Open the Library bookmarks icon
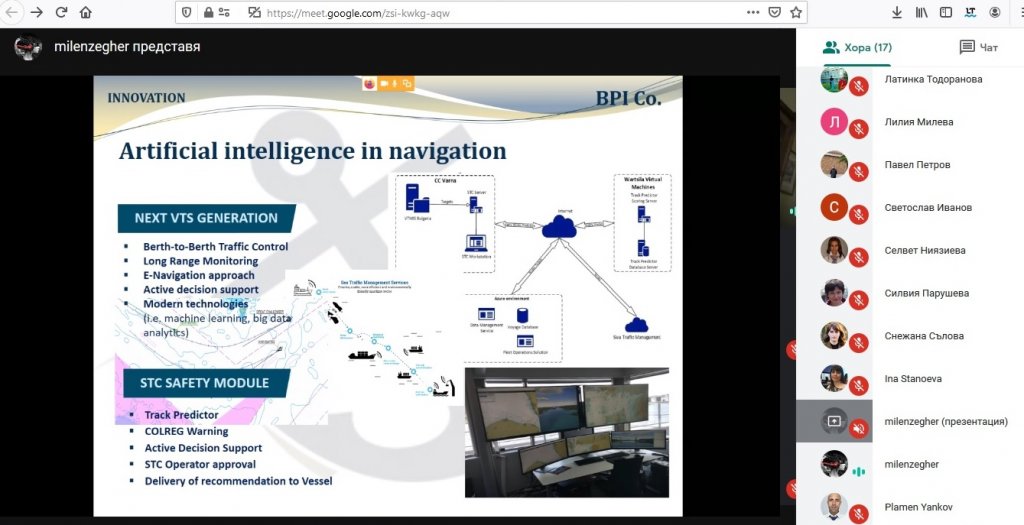The image size is (1024, 525). (921, 12)
